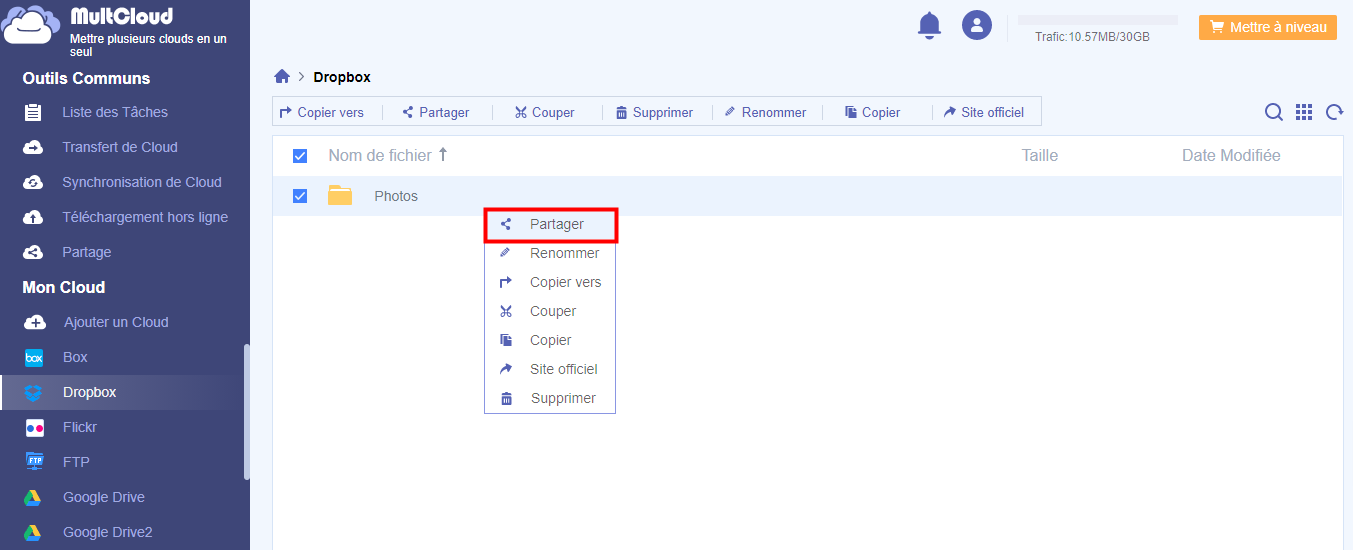Choose Copier in the context menu

pyautogui.click(x=550, y=340)
